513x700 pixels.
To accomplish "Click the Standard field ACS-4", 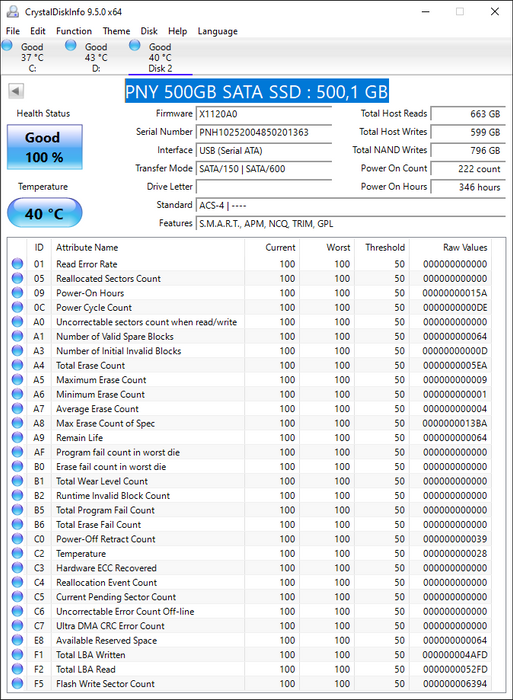I will (x=350, y=205).
